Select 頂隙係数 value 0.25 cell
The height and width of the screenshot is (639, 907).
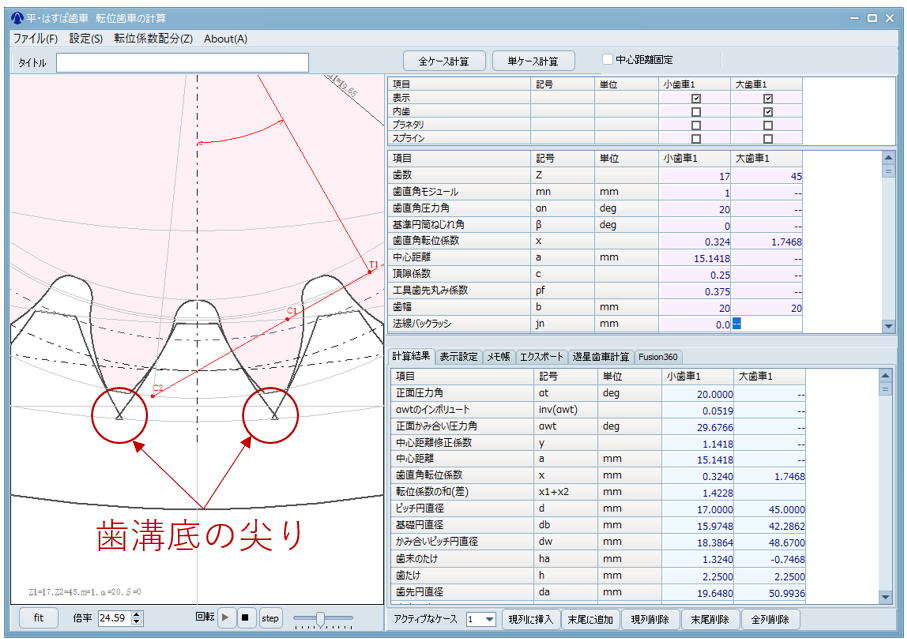click(x=695, y=275)
